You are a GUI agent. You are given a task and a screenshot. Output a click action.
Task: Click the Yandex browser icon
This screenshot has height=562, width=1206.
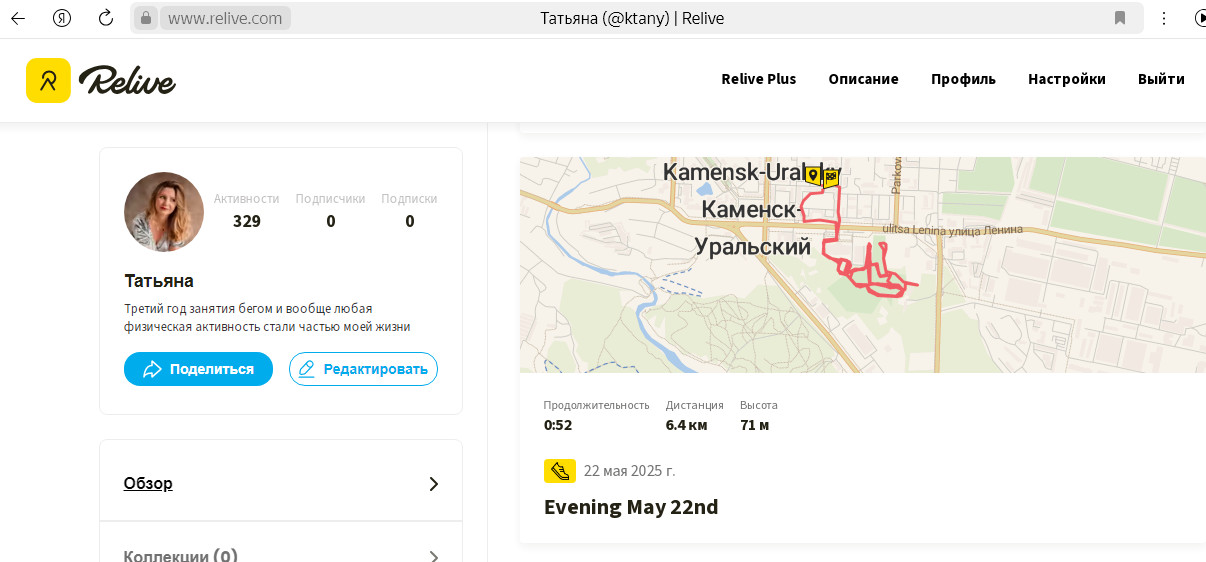(62, 18)
